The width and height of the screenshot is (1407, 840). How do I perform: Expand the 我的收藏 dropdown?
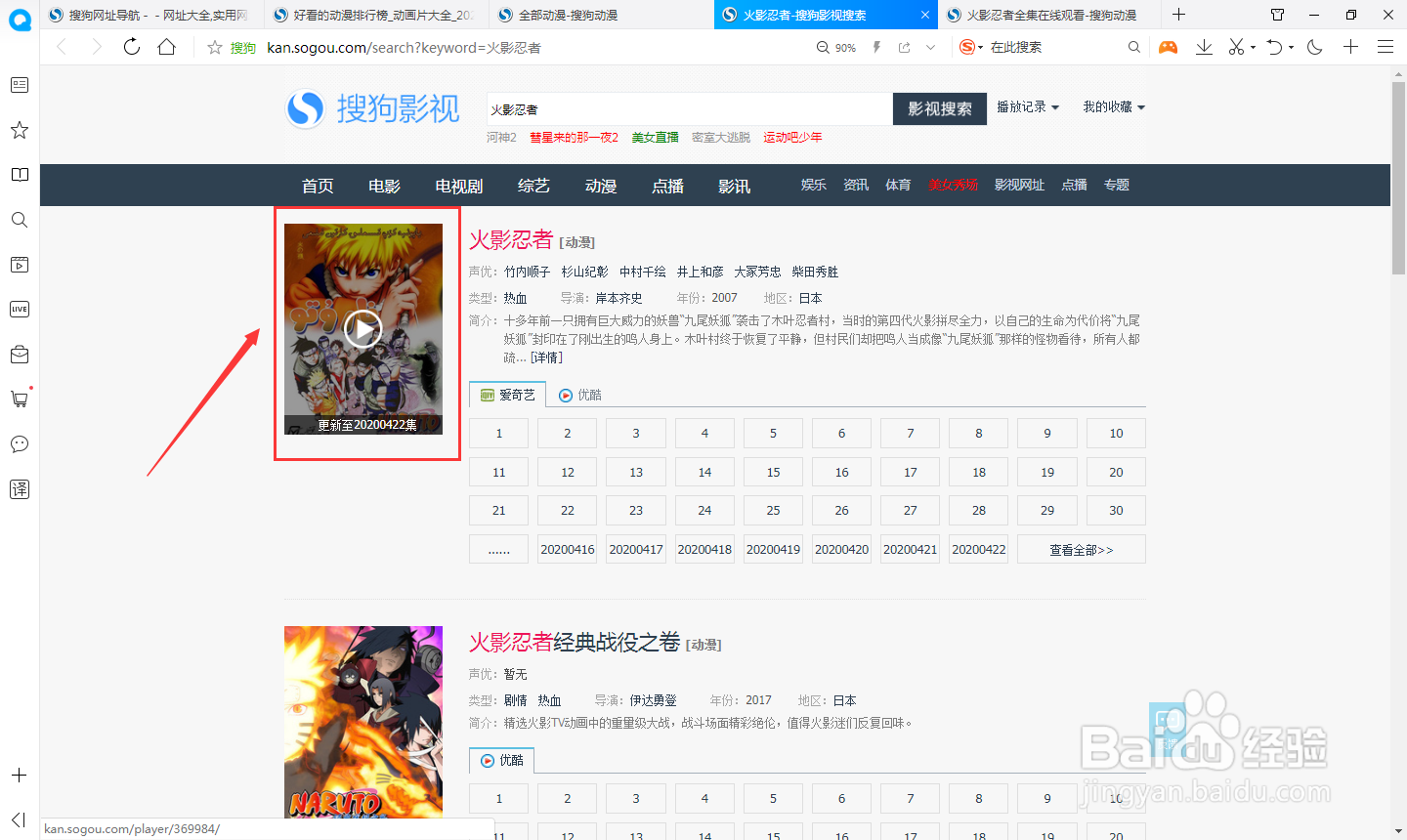point(1114,107)
